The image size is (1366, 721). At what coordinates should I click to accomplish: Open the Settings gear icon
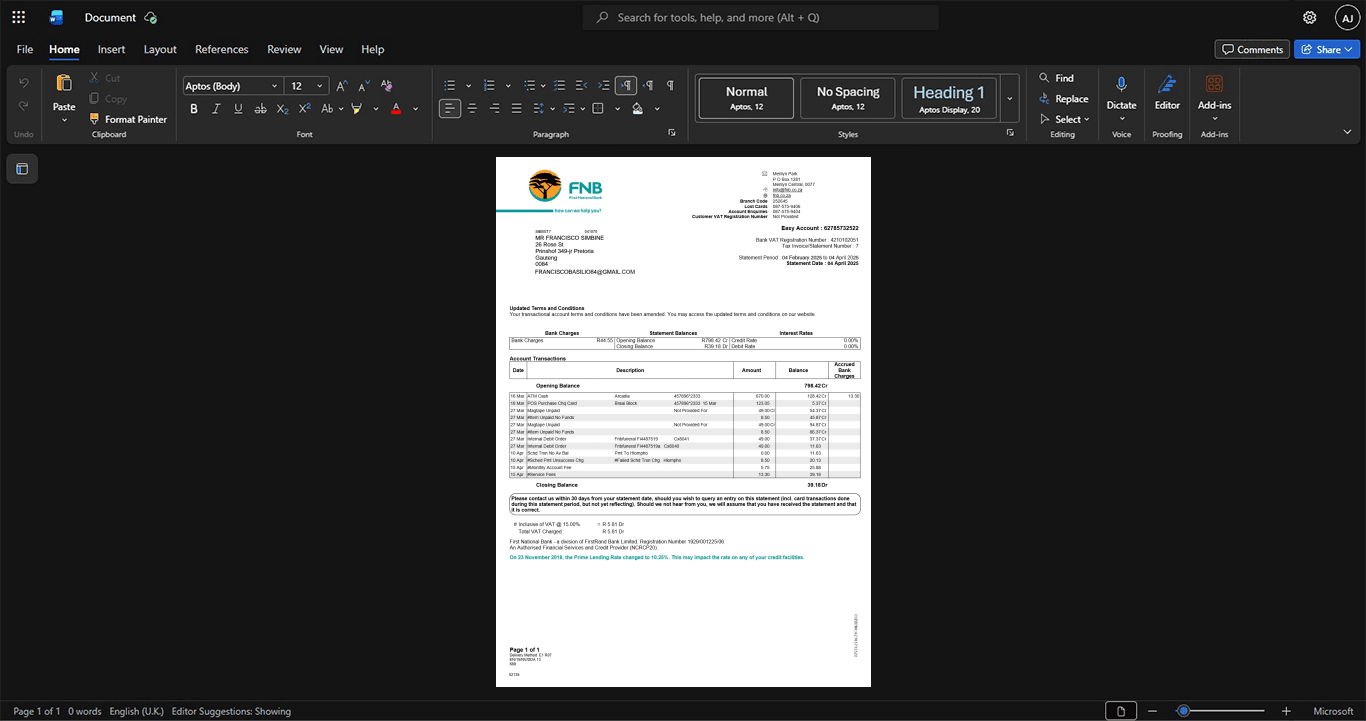pyautogui.click(x=1310, y=17)
